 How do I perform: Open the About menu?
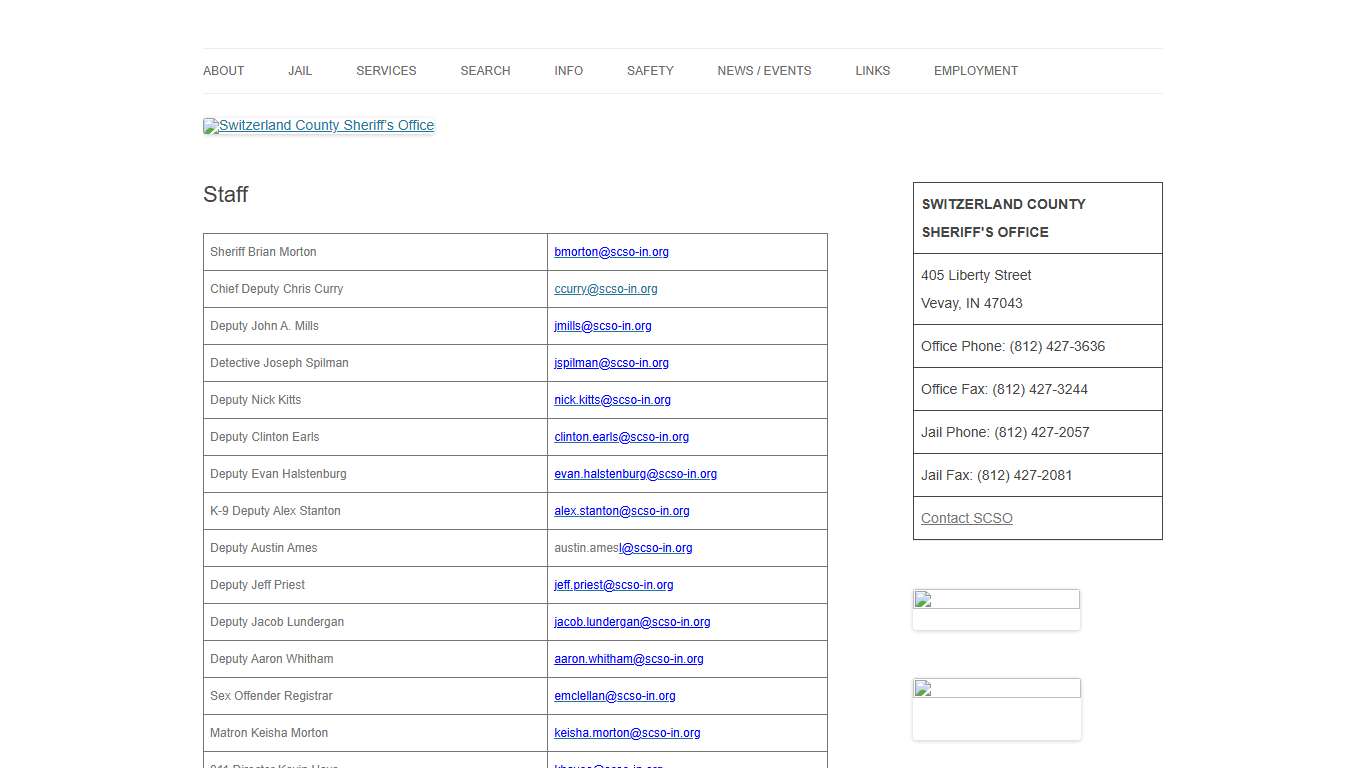coord(223,71)
